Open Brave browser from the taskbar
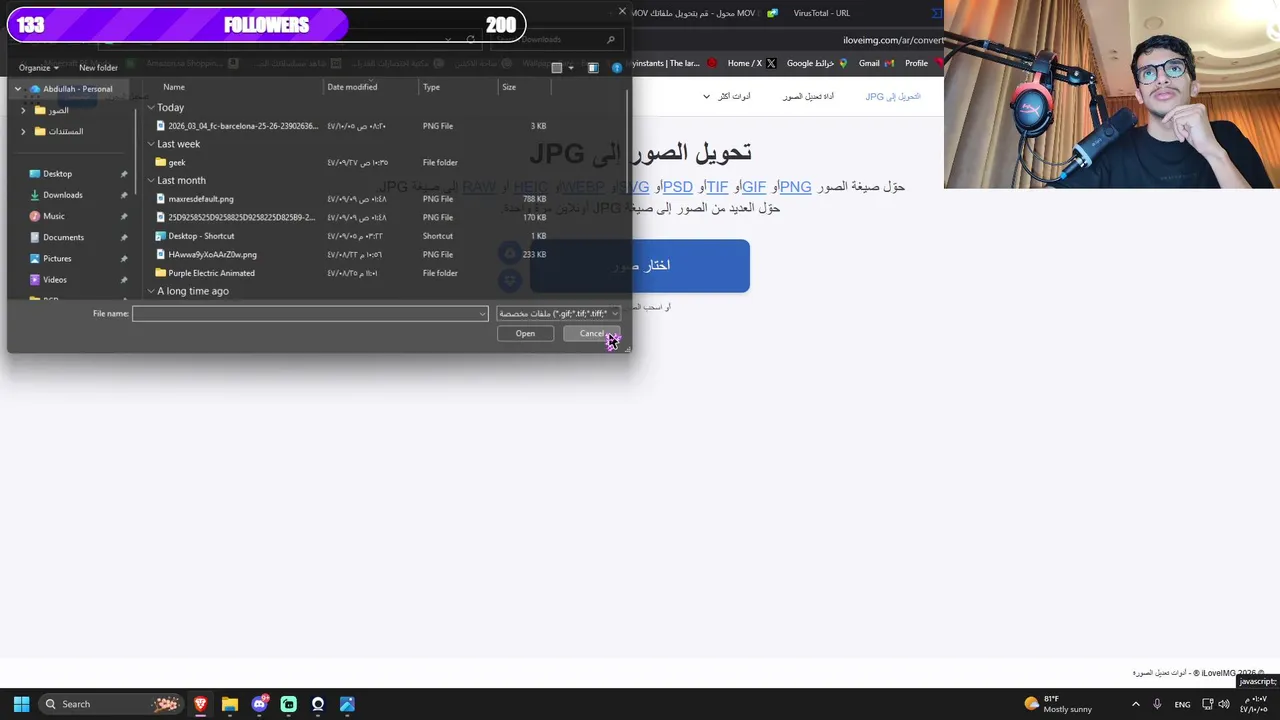Viewport: 1280px width, 720px height. point(200,704)
